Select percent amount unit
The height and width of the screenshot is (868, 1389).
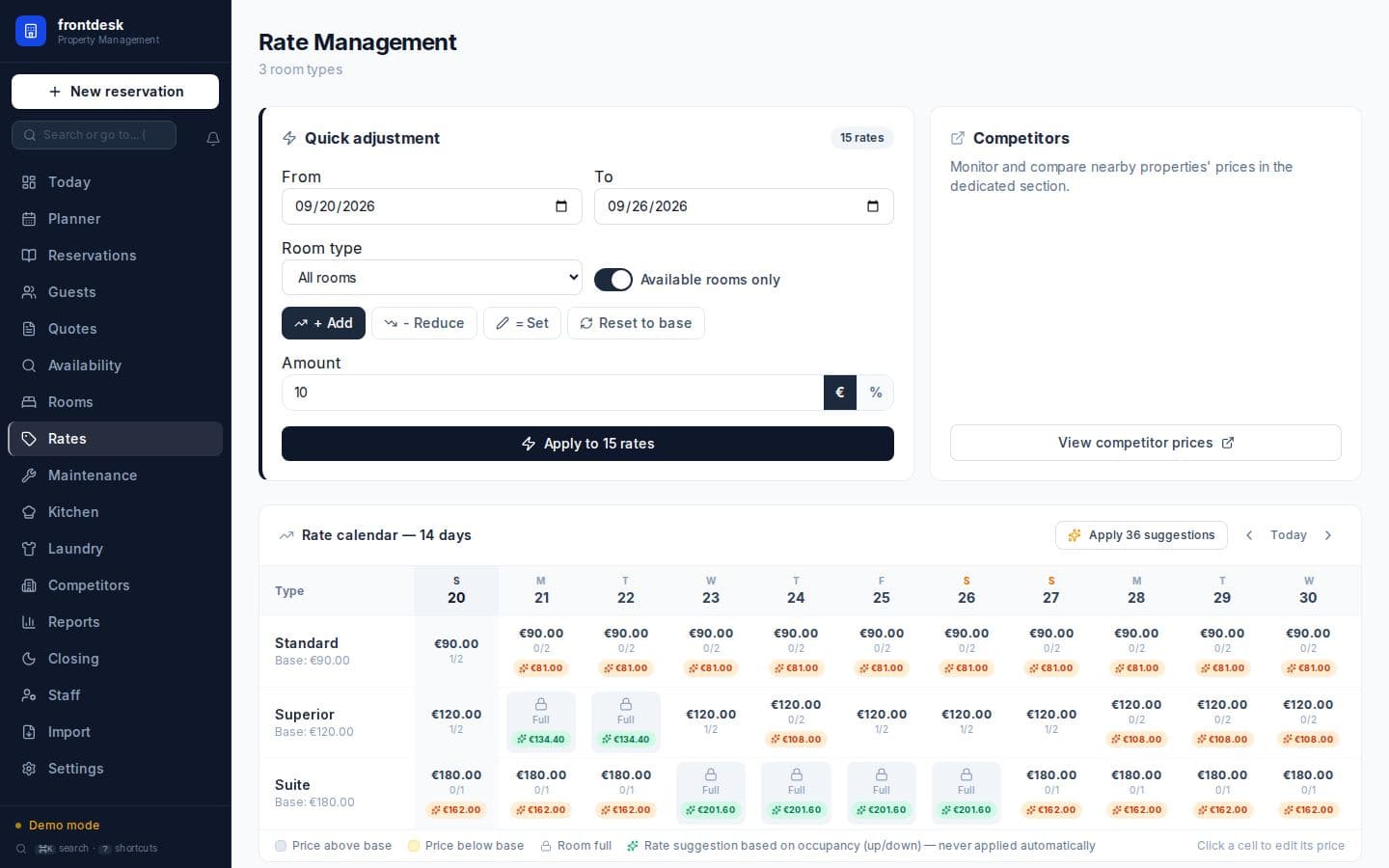[876, 393]
